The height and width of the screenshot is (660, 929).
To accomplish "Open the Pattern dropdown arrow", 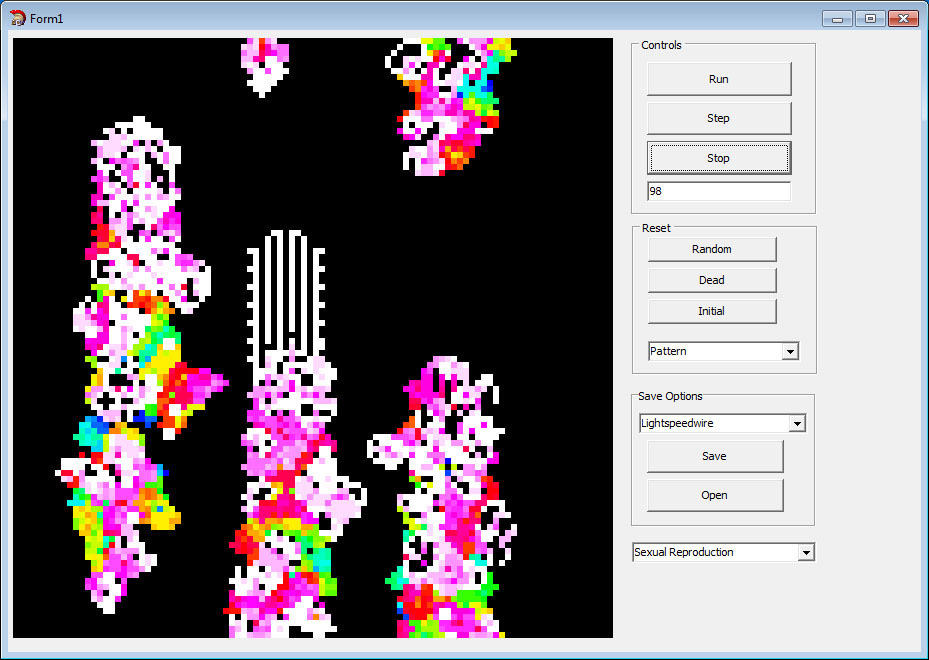I will (x=790, y=351).
